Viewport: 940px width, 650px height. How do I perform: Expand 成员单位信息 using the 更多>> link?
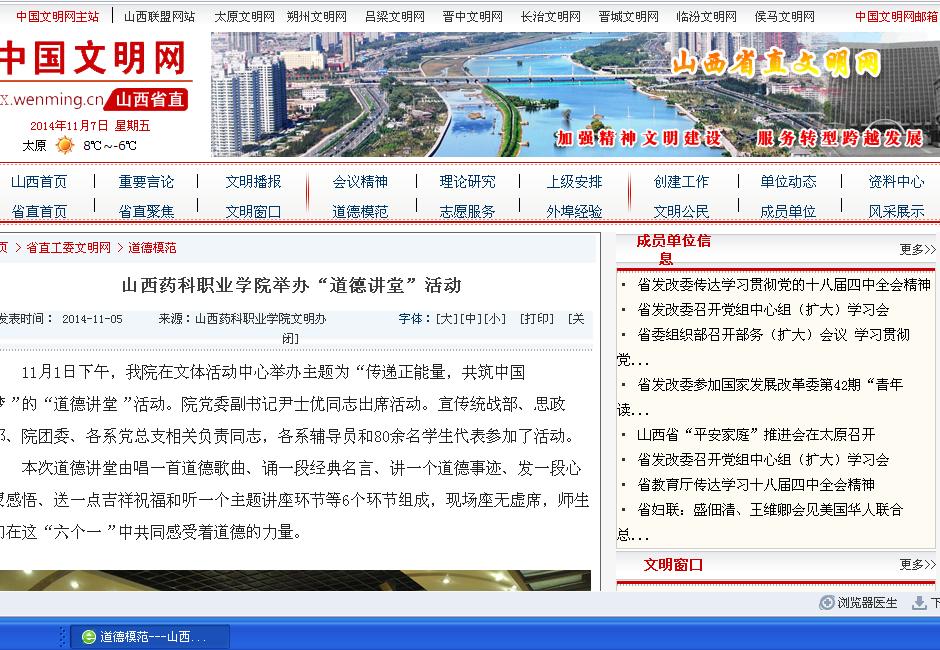917,249
